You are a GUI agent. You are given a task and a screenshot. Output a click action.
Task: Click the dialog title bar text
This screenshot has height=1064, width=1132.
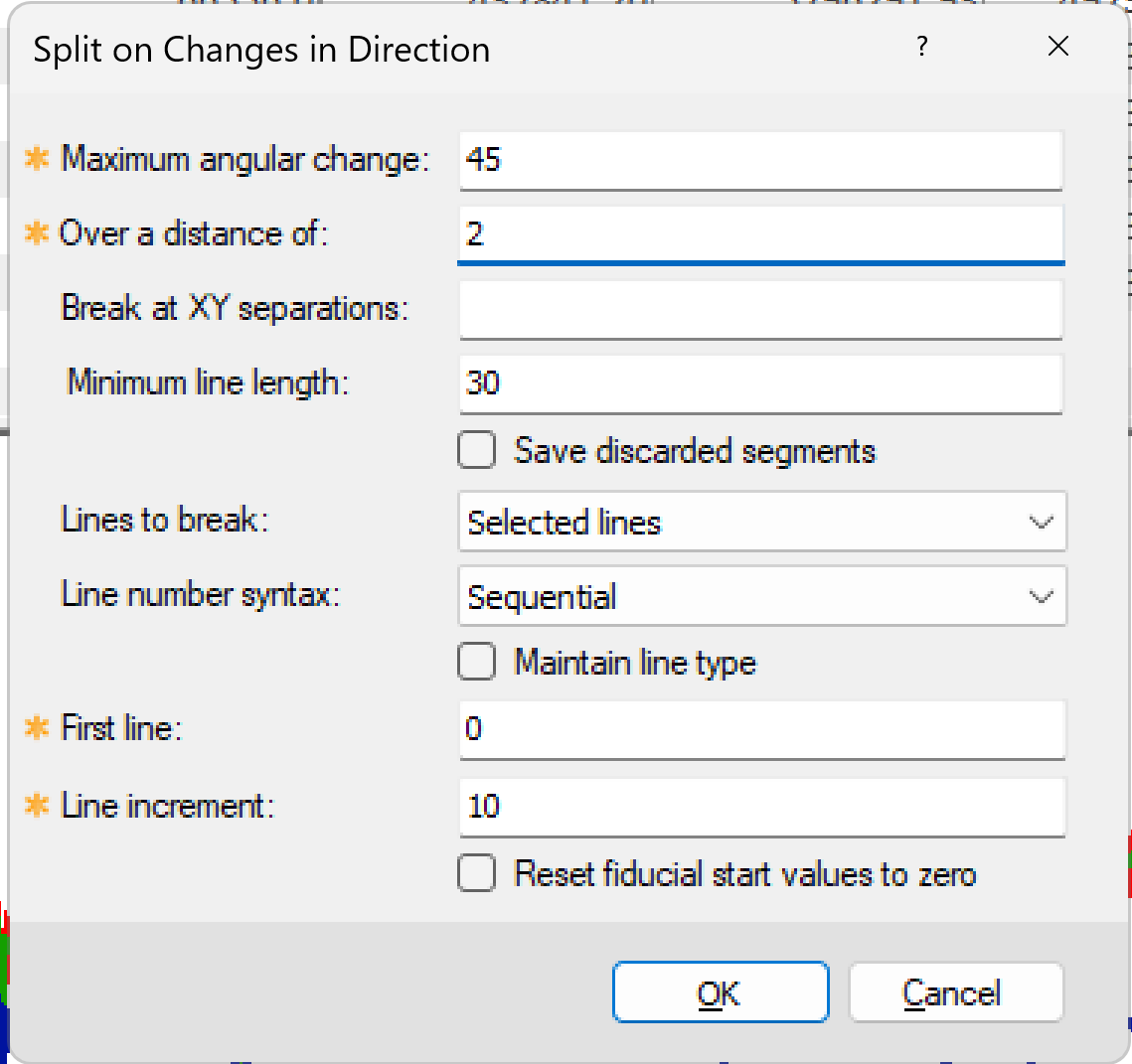262,49
